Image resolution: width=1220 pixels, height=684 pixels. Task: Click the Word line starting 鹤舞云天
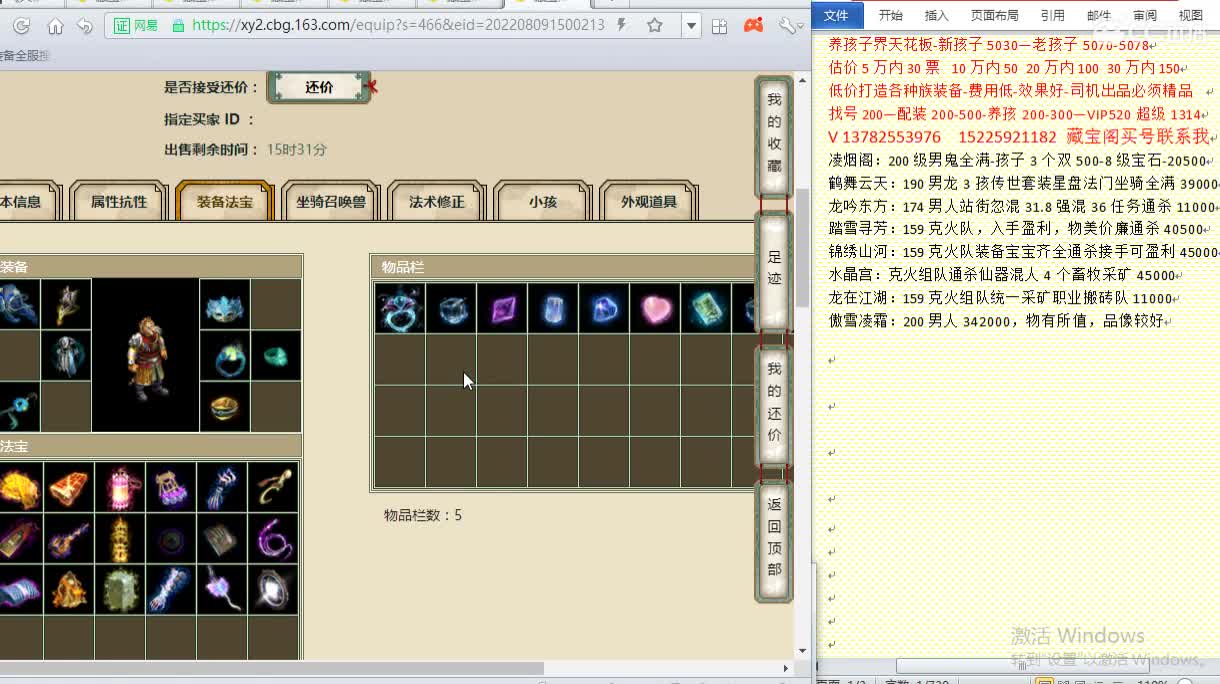[1023, 184]
